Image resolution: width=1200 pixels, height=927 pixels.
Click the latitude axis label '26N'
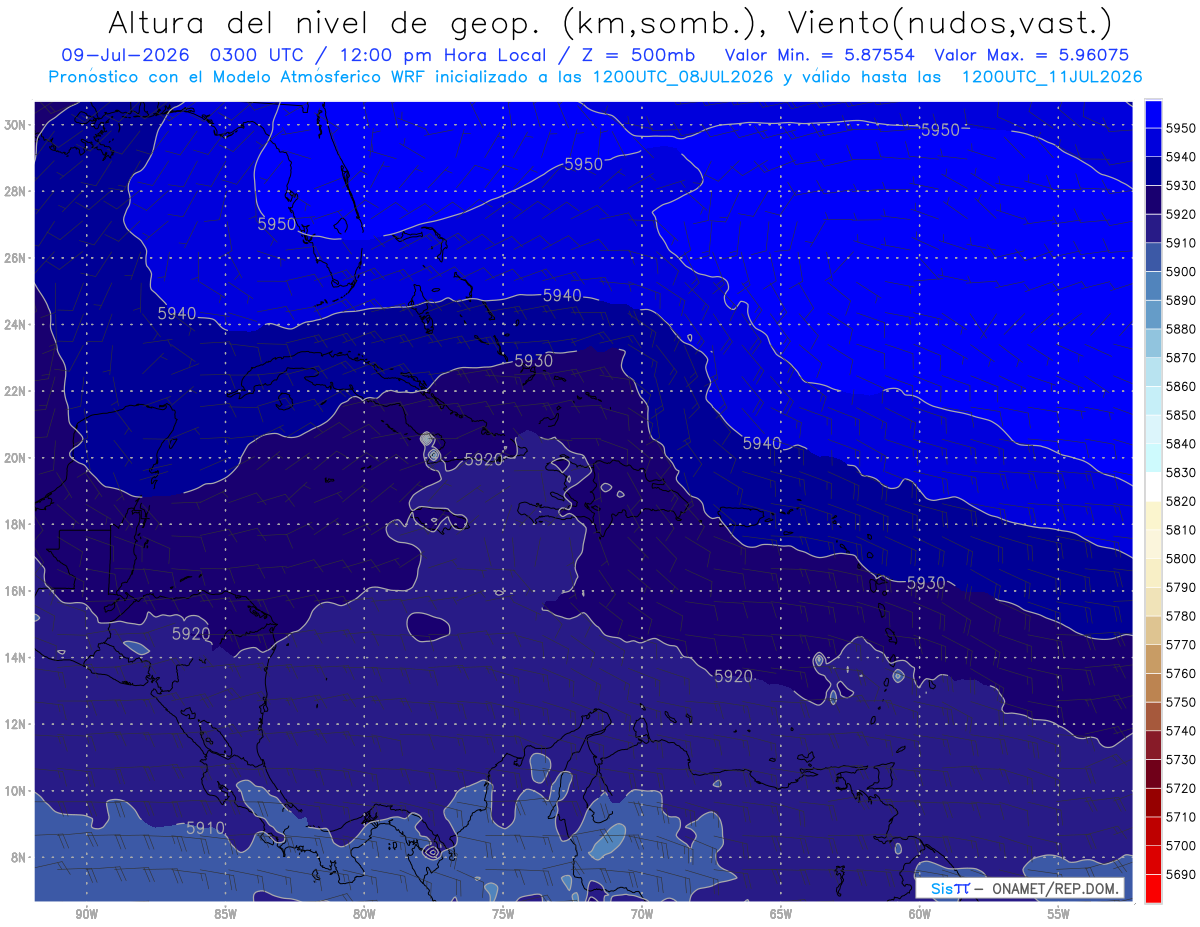point(16,258)
